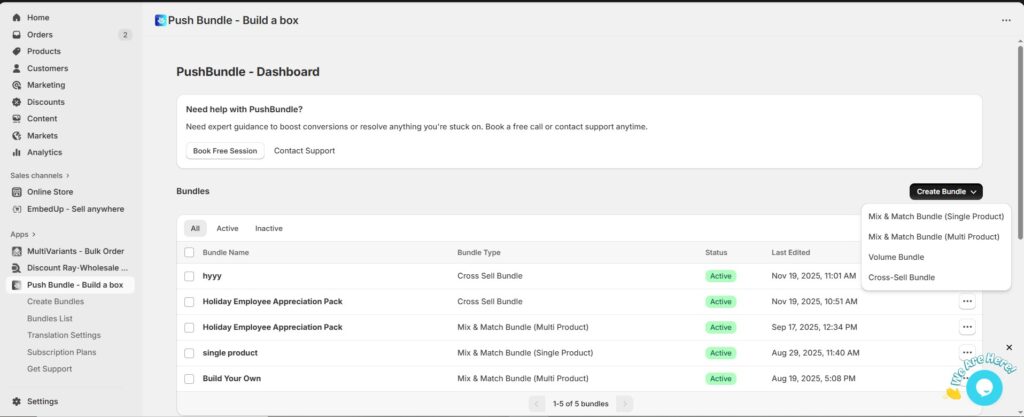This screenshot has width=1024, height=417.
Task: Check the box for hyyy bundle
Action: pos(189,276)
